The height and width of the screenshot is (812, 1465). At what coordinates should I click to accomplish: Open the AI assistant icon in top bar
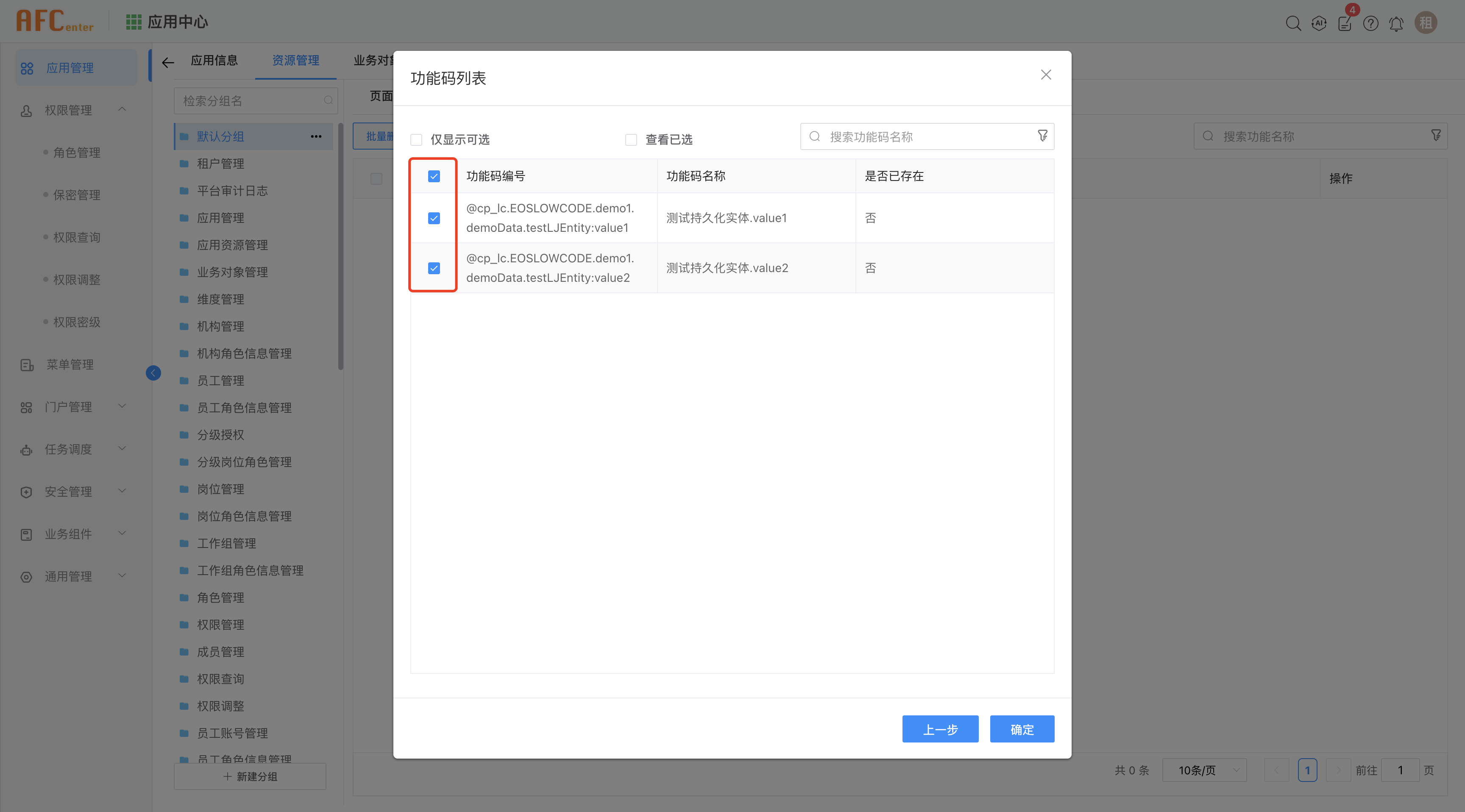pos(1319,23)
